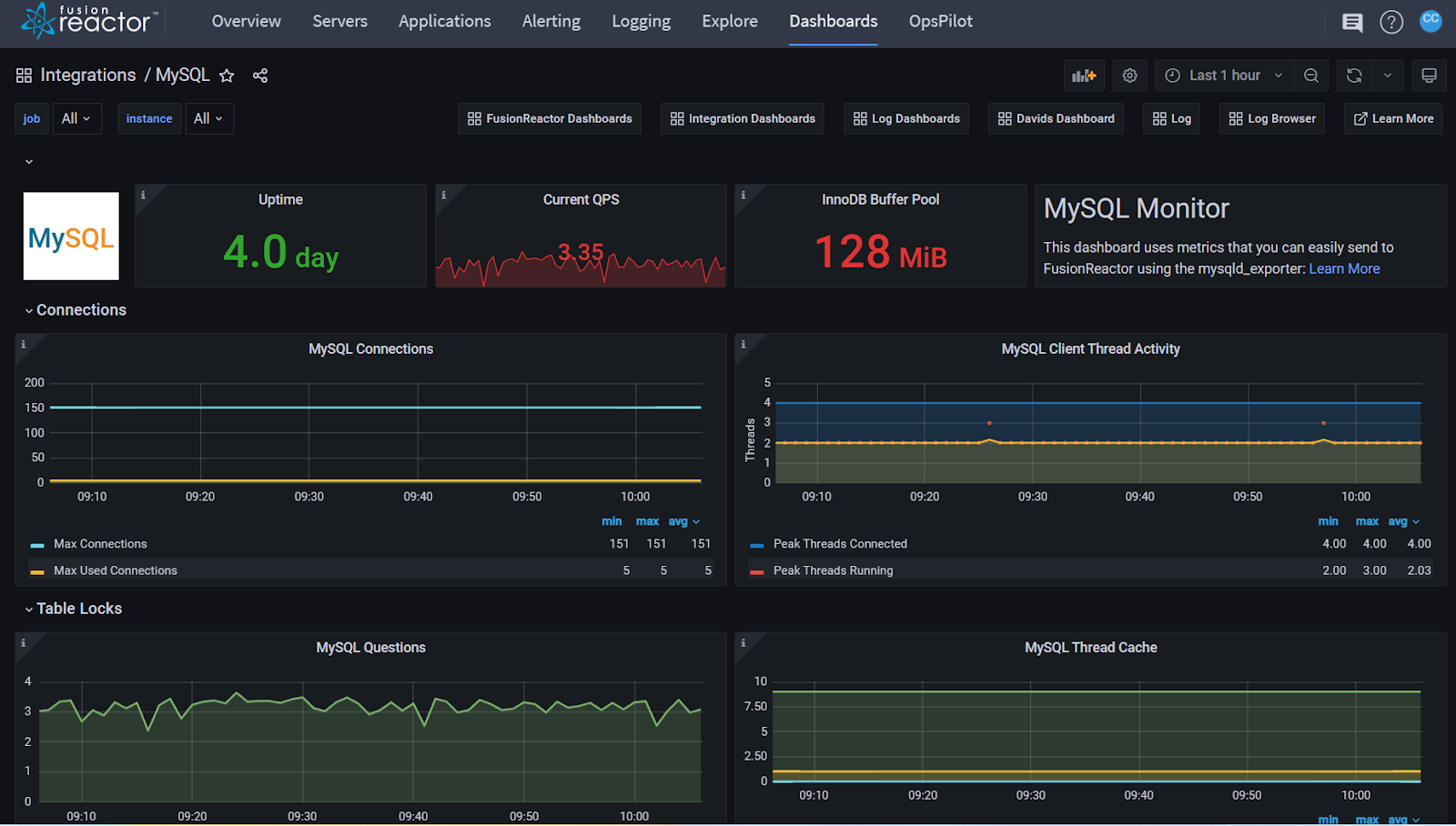Image resolution: width=1456 pixels, height=826 pixels.
Task: Open the help question mark icon
Action: pyautogui.click(x=1391, y=22)
